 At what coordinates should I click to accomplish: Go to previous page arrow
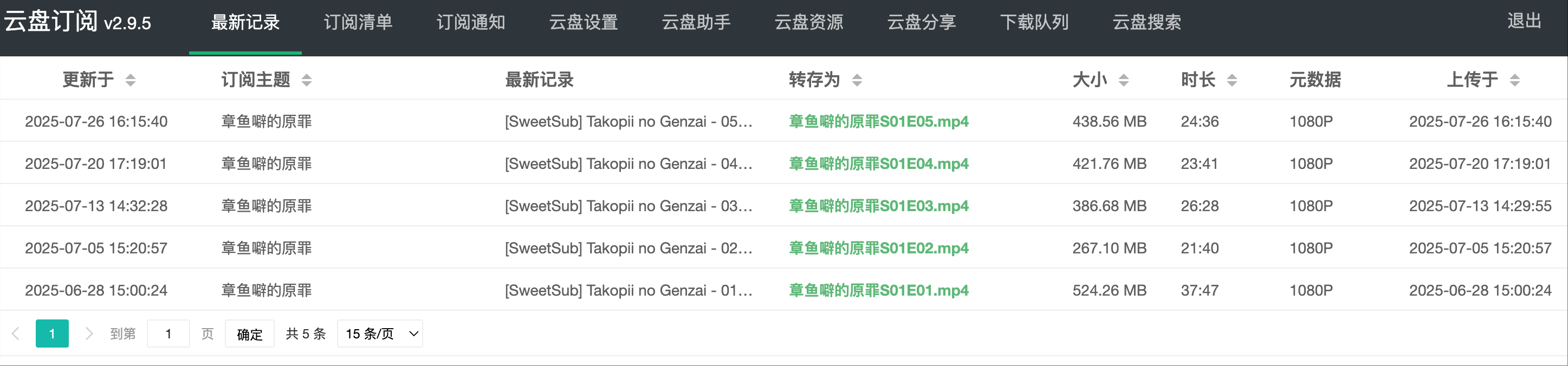[16, 333]
